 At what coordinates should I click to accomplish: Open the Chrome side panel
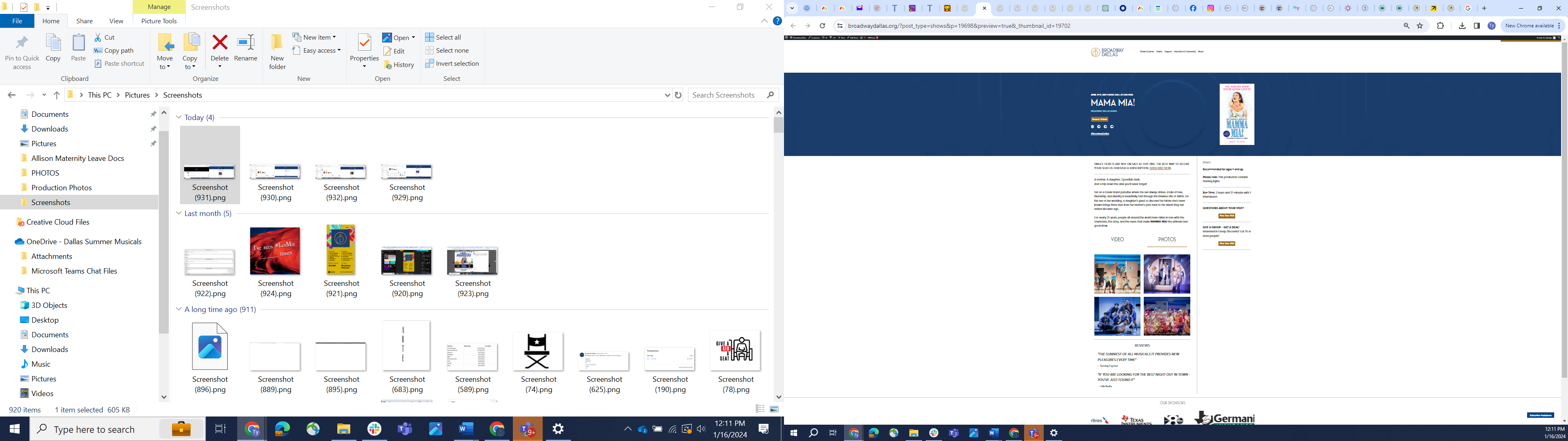pyautogui.click(x=1477, y=26)
